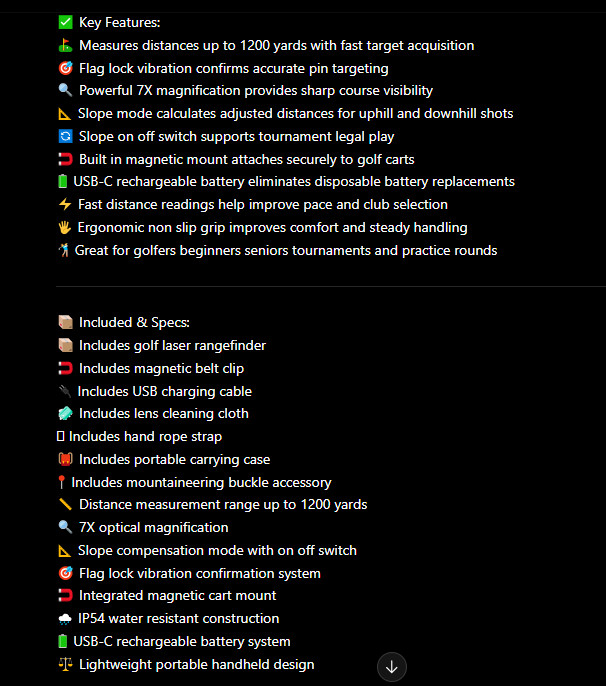
Task: Click the magnet emoji beside Built in magnetic mount
Action: [66, 159]
